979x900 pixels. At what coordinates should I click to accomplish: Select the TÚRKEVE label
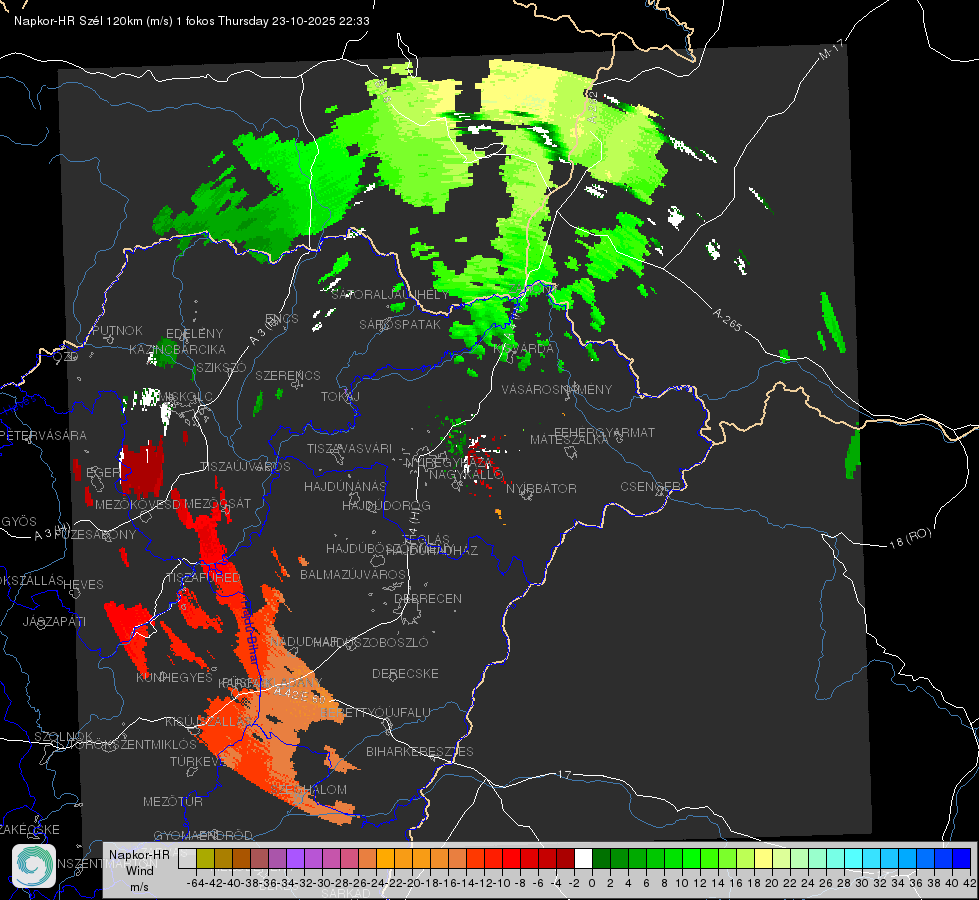(197, 761)
